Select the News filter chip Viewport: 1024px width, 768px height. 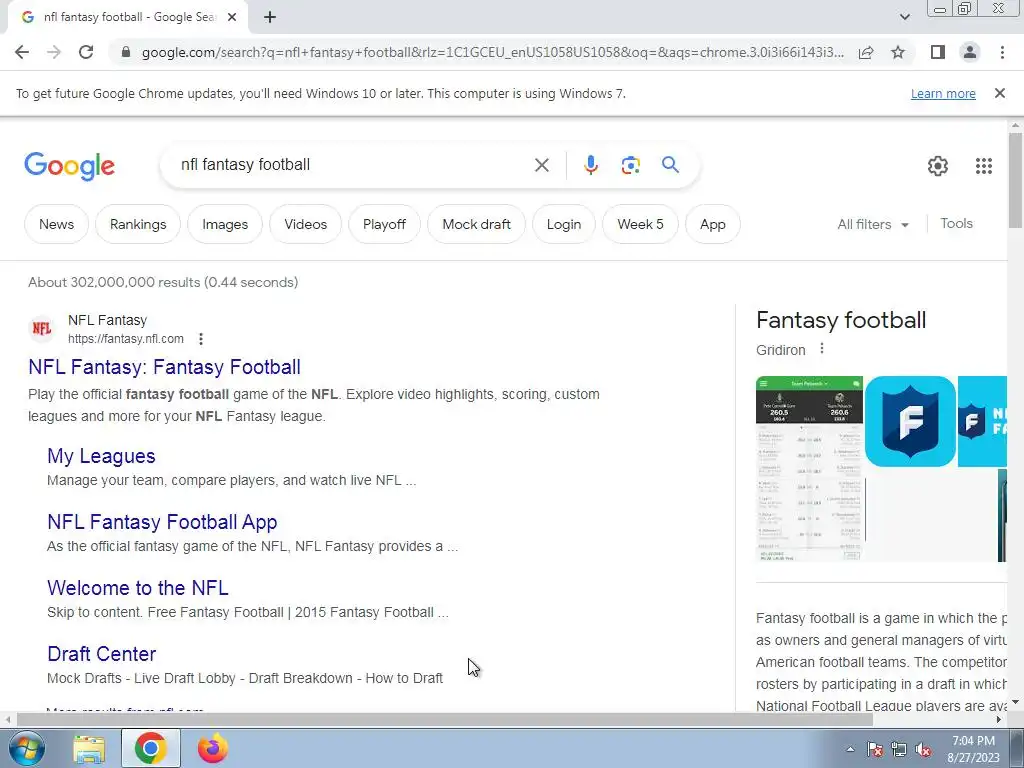tap(56, 224)
